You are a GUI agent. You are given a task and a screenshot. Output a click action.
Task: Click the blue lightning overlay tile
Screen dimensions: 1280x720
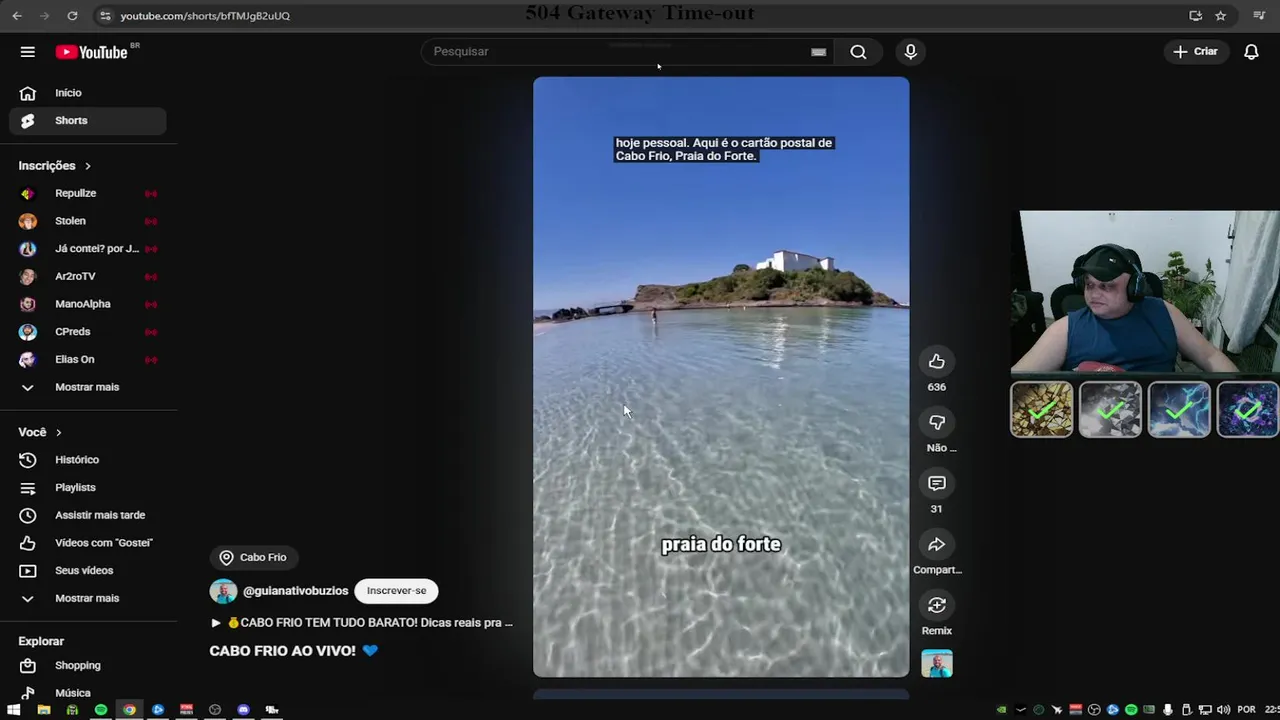click(1179, 410)
